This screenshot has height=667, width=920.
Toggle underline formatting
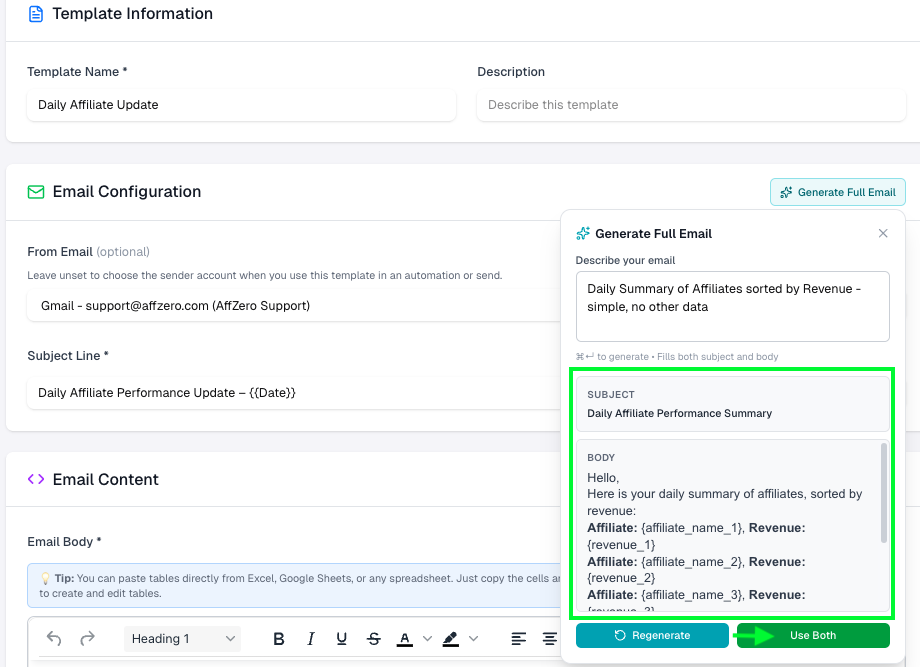(x=341, y=639)
